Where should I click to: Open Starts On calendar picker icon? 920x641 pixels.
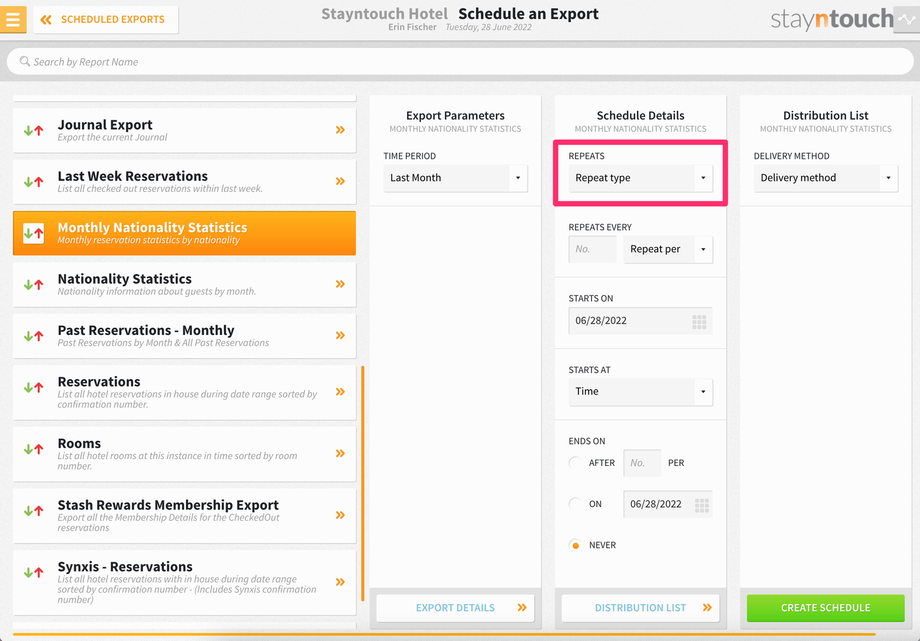coord(699,321)
